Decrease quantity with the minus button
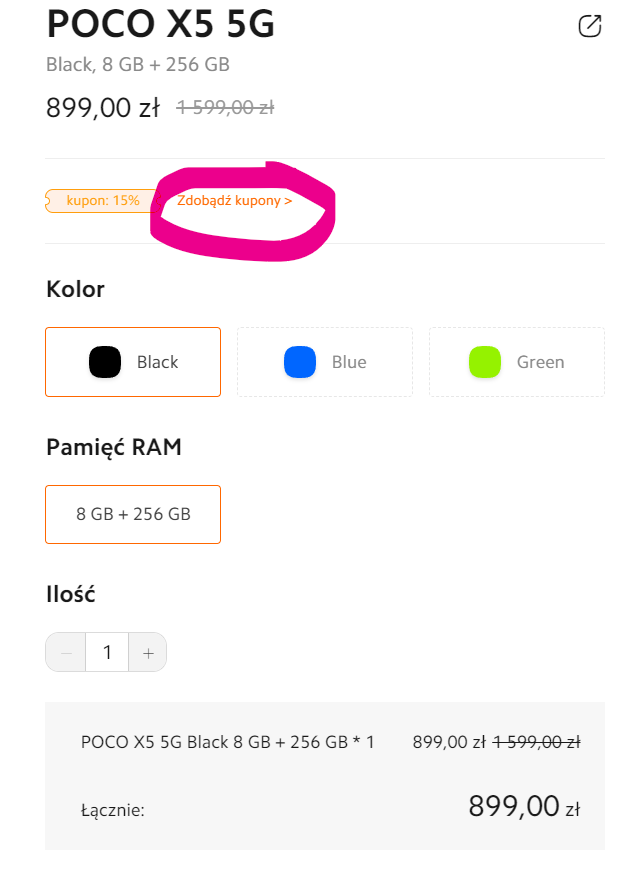 (x=66, y=652)
